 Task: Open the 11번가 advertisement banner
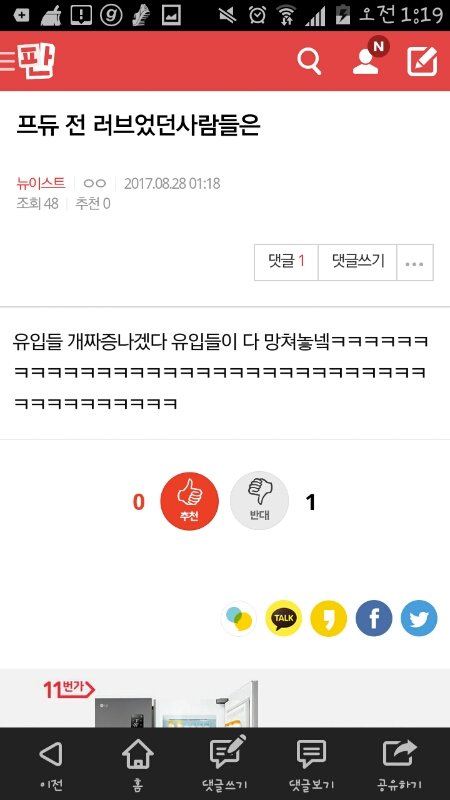point(225,698)
